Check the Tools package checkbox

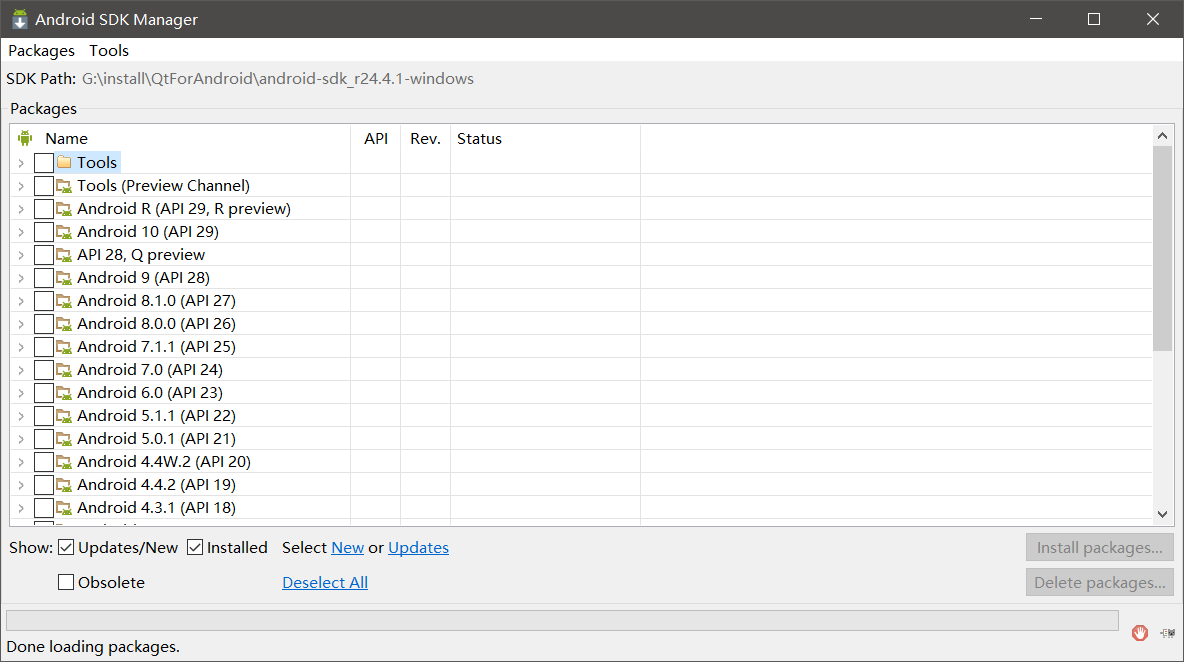pos(43,162)
